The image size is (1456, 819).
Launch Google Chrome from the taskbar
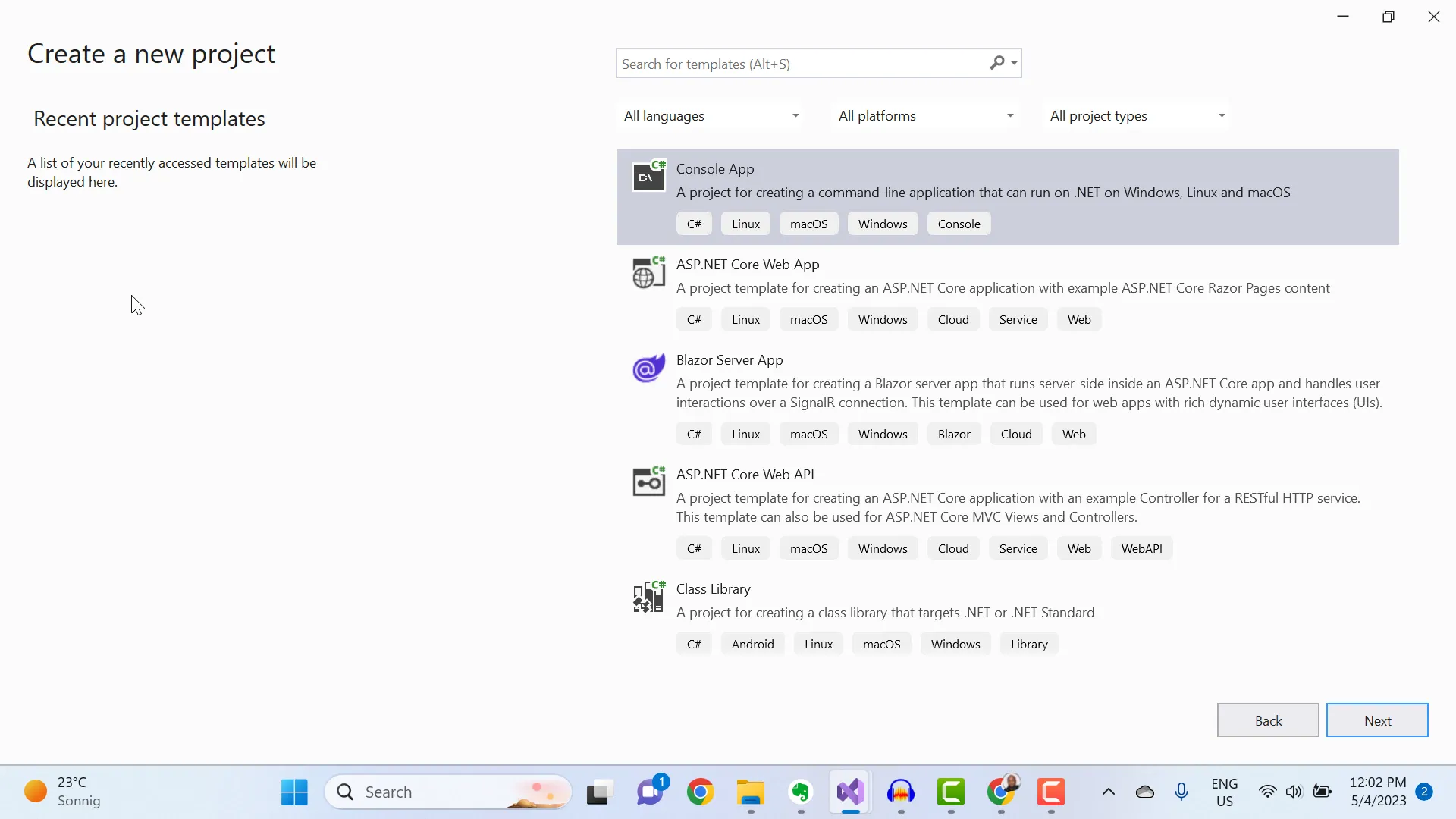point(701,792)
